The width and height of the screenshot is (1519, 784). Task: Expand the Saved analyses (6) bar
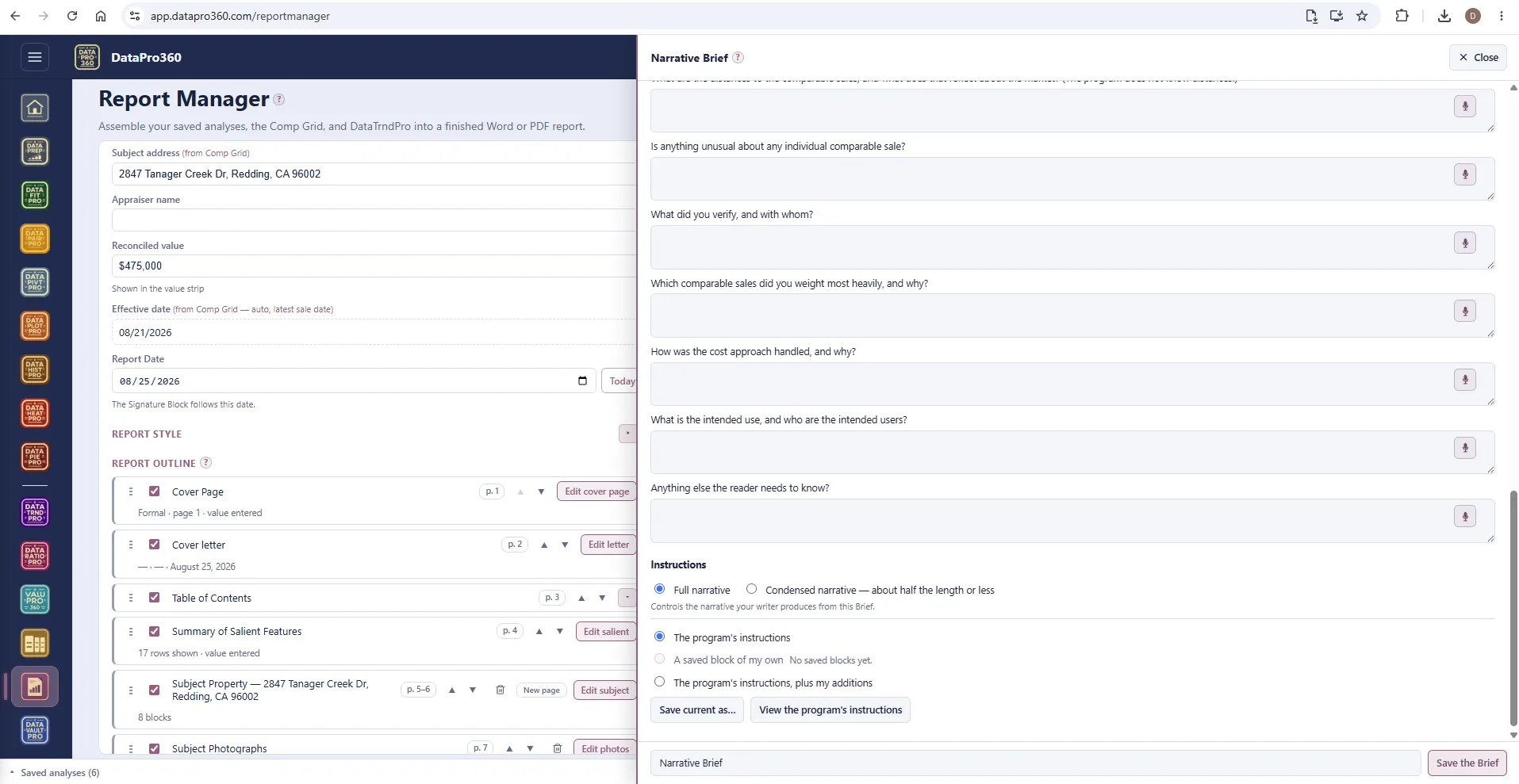[54, 773]
